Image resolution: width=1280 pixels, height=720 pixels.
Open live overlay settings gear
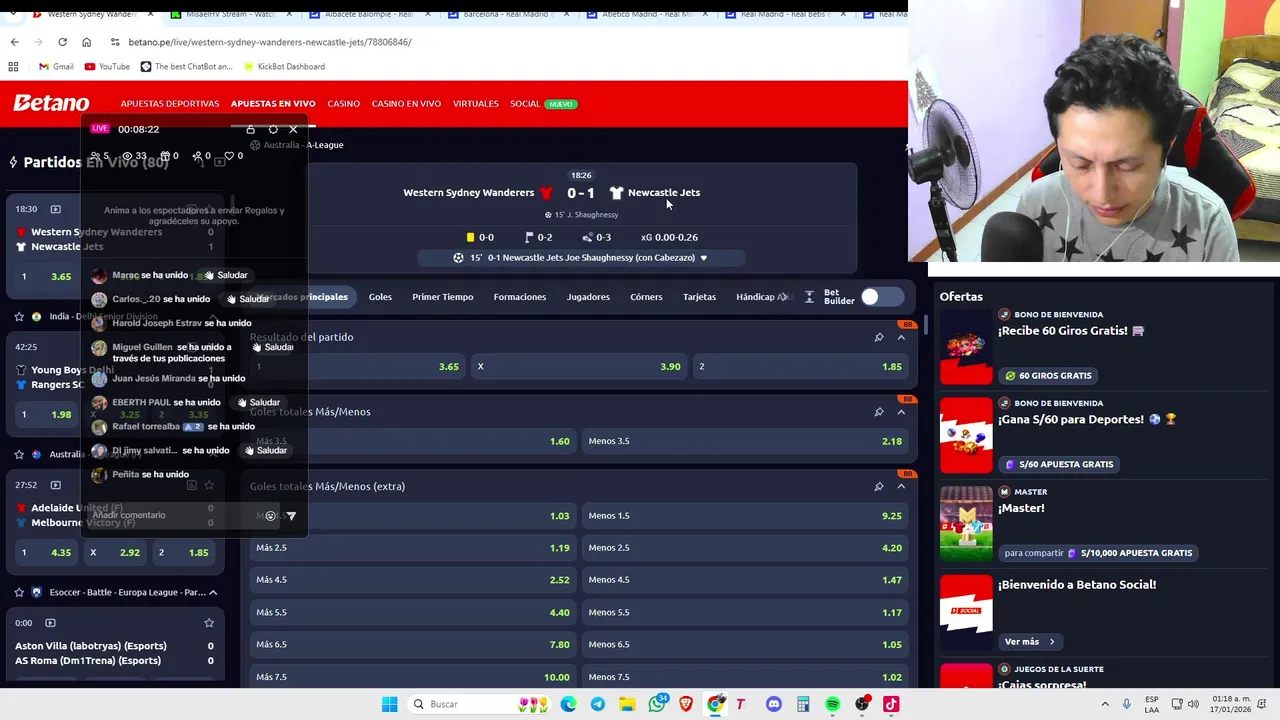(273, 129)
